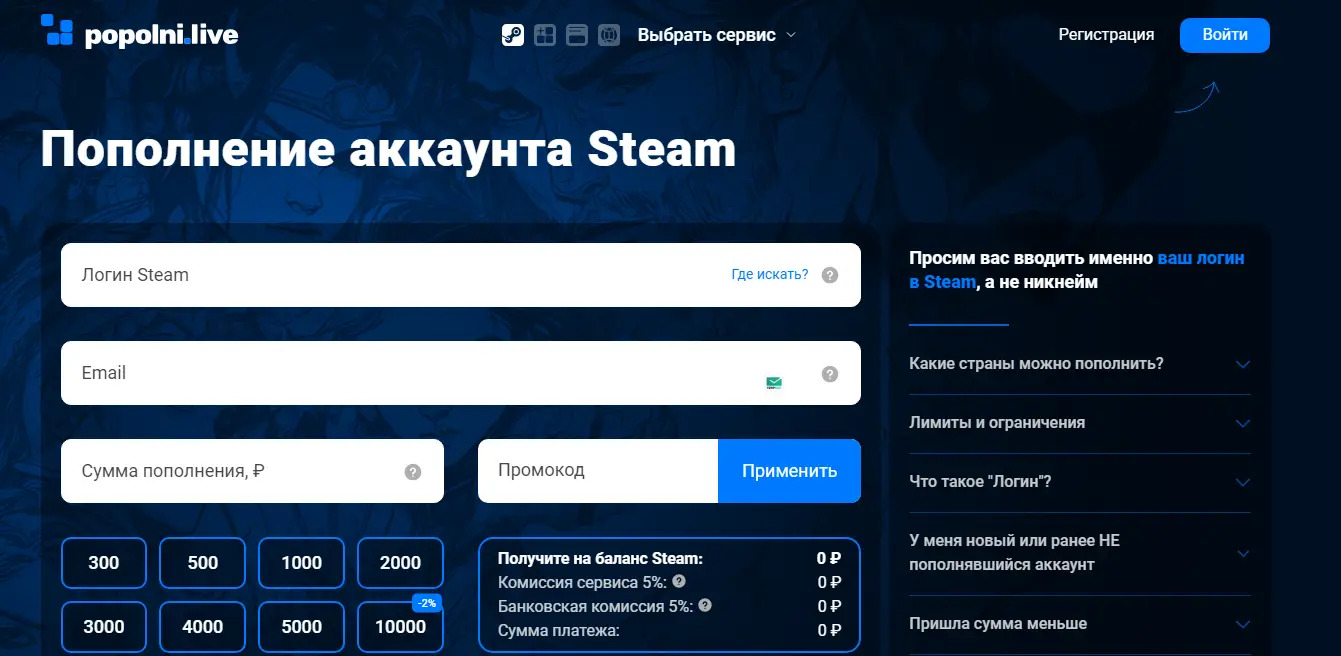
Task: Select the globe service icon in header
Action: [609, 35]
